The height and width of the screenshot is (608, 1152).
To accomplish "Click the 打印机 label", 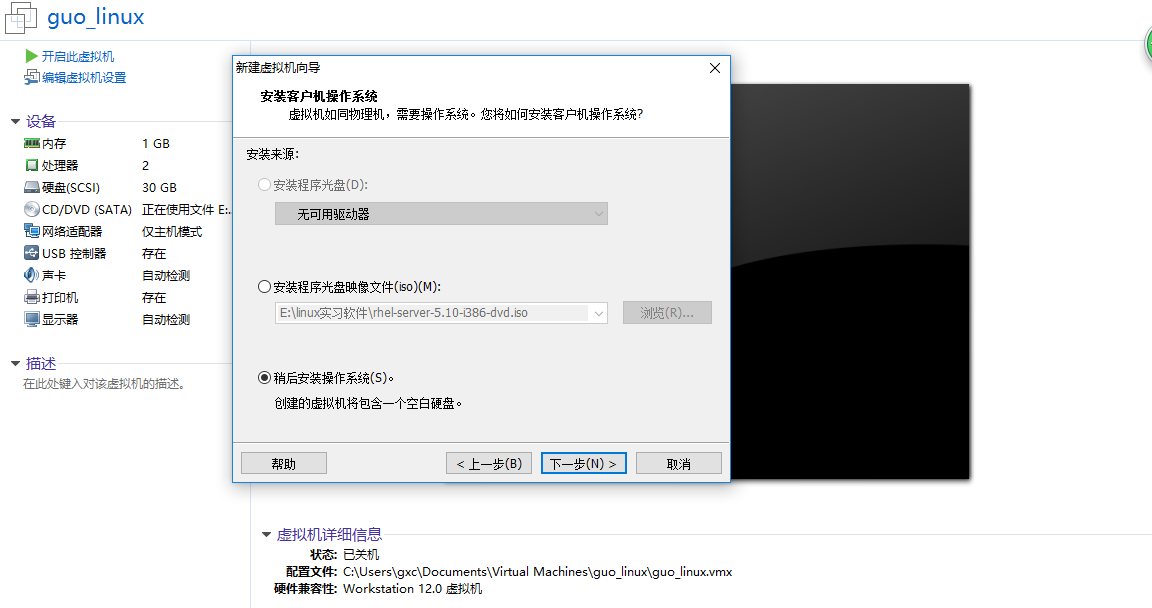I will (x=60, y=298).
